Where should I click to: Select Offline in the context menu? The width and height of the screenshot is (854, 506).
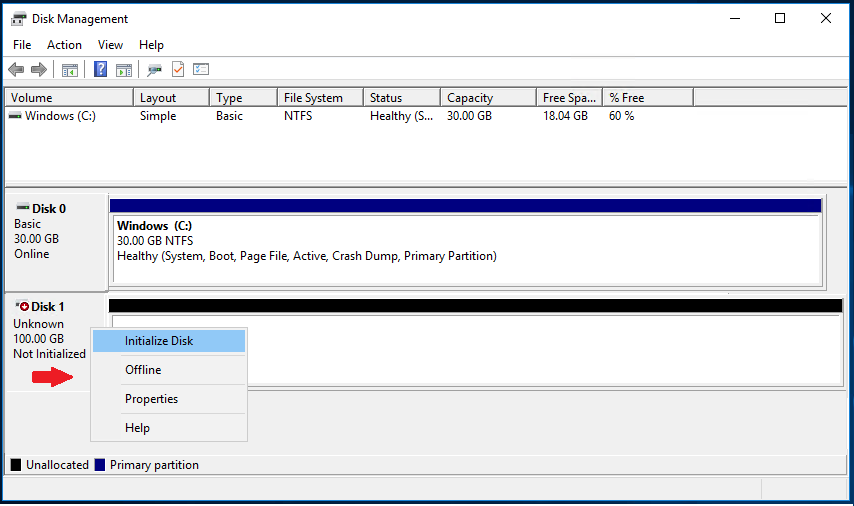pos(169,370)
